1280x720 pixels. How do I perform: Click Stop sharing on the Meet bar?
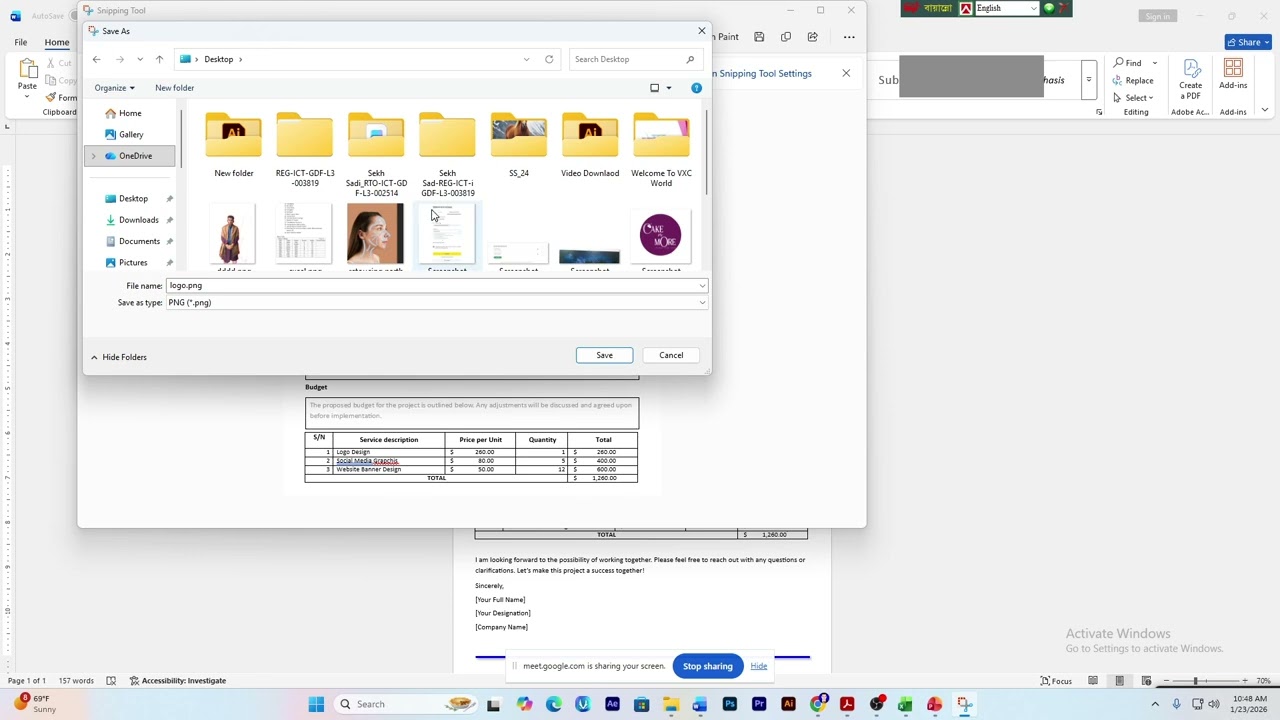point(708,666)
